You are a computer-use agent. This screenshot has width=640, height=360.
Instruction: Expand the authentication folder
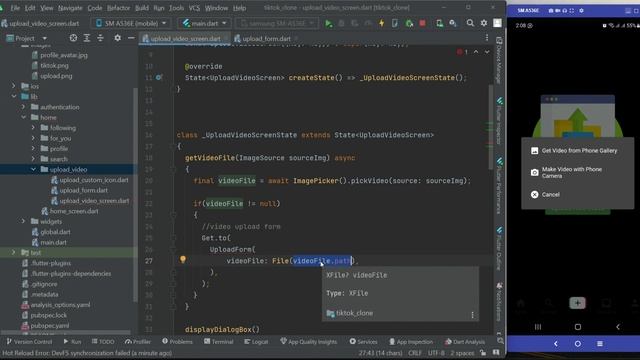point(23,107)
